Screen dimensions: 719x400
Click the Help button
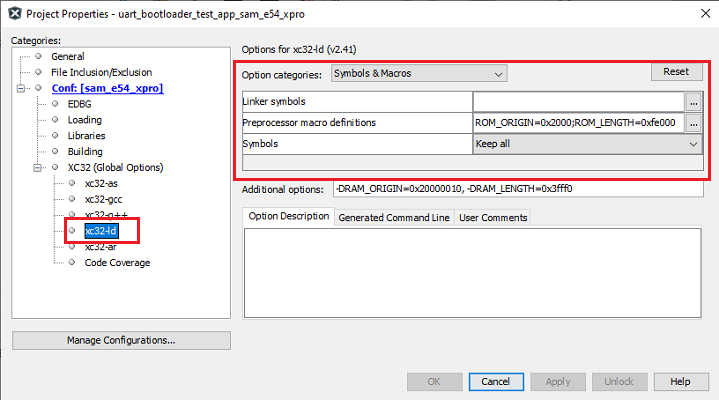click(x=680, y=381)
